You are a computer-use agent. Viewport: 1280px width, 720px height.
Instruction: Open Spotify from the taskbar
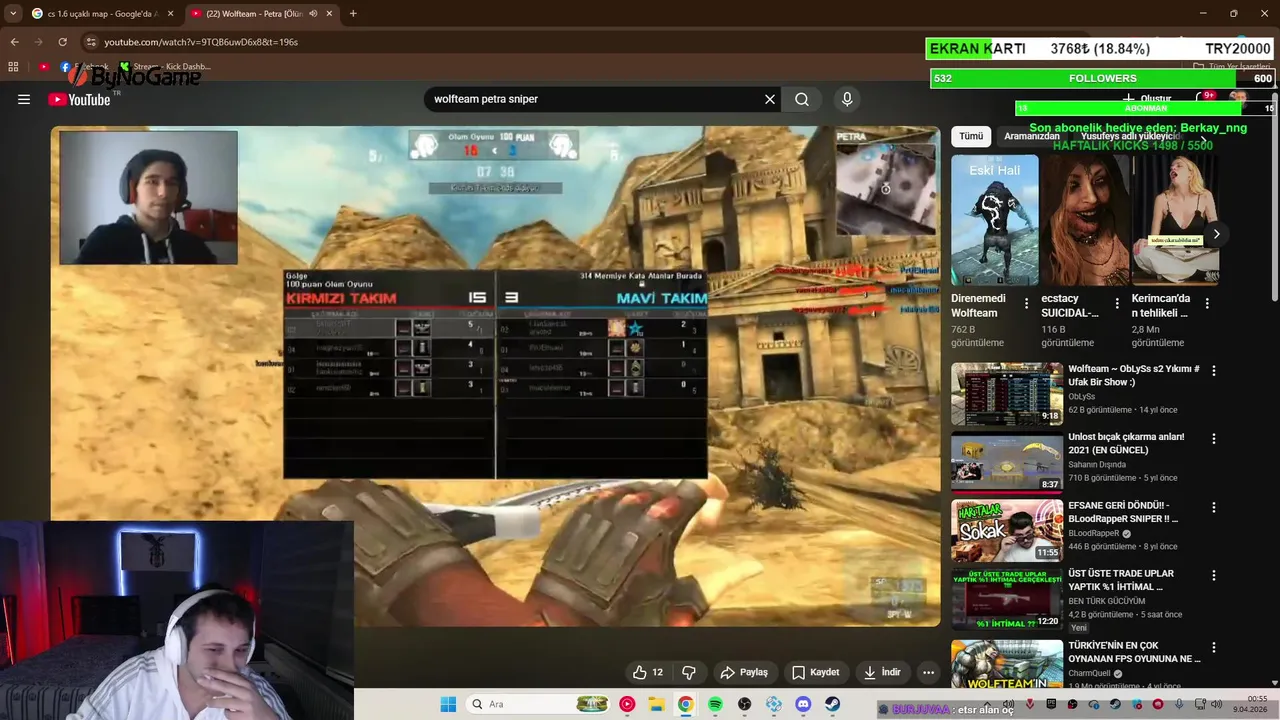click(x=715, y=704)
